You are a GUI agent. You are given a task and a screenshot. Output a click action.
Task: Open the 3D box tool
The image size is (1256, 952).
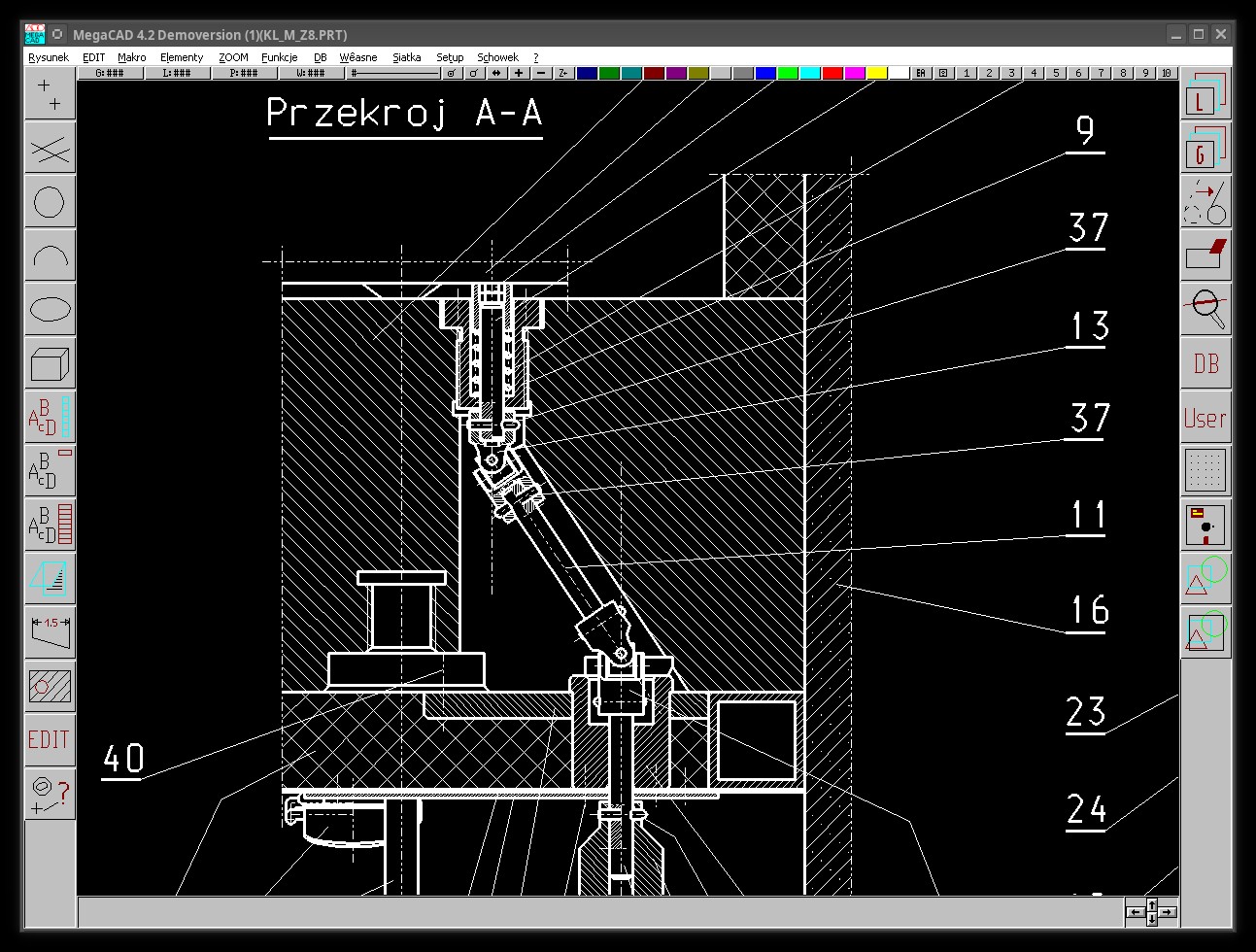tap(50, 363)
